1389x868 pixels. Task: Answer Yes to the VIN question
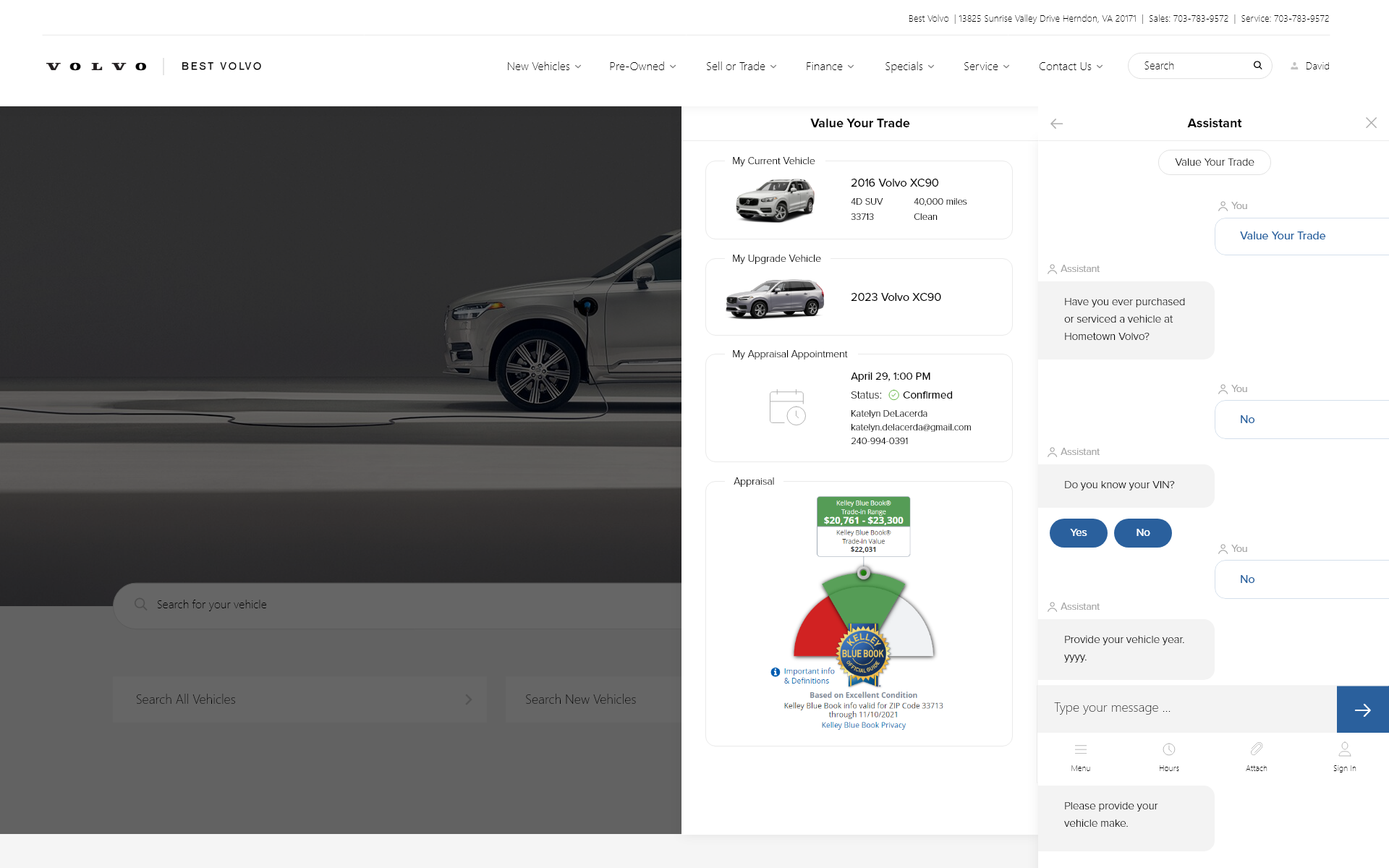click(x=1078, y=533)
